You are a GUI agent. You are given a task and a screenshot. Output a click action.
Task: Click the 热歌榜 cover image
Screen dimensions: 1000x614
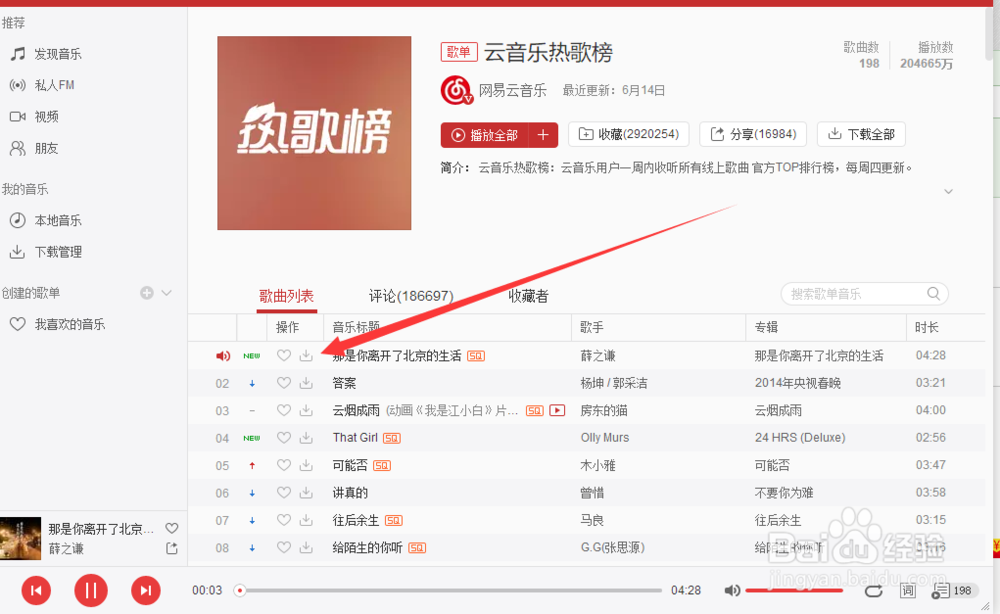[x=314, y=133]
